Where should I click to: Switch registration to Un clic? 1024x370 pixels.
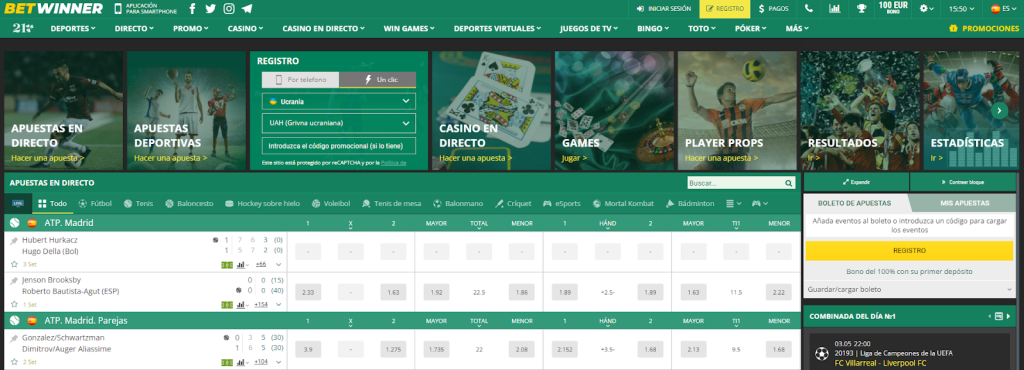pyautogui.click(x=377, y=80)
